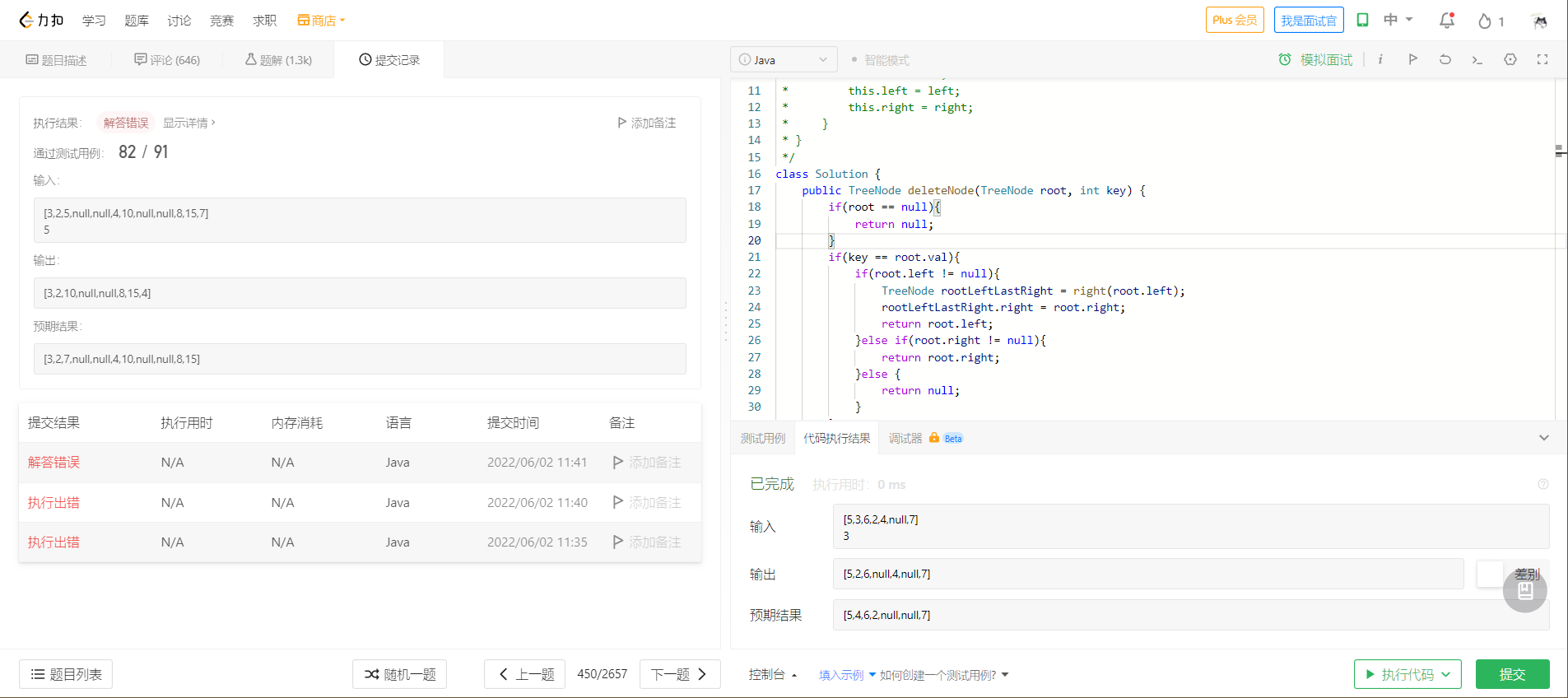Screen dimensions: 1568x698
Task: Toggle 智能模式 smart mode
Action: point(880,60)
